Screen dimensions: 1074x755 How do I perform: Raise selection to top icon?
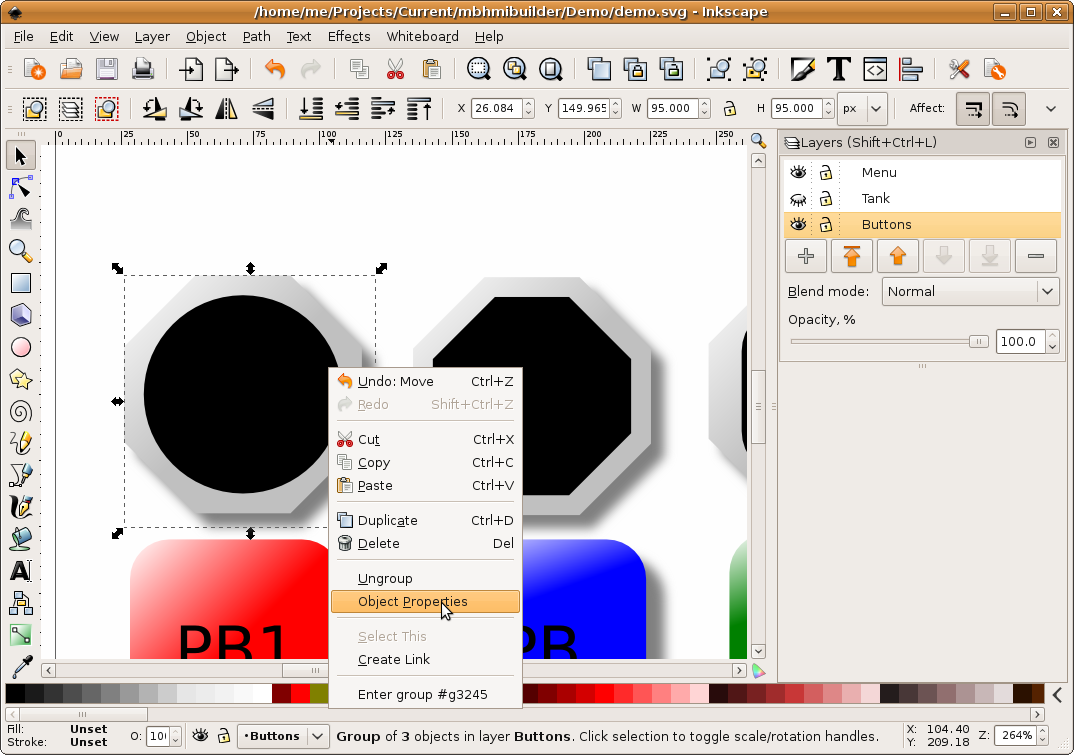(419, 108)
